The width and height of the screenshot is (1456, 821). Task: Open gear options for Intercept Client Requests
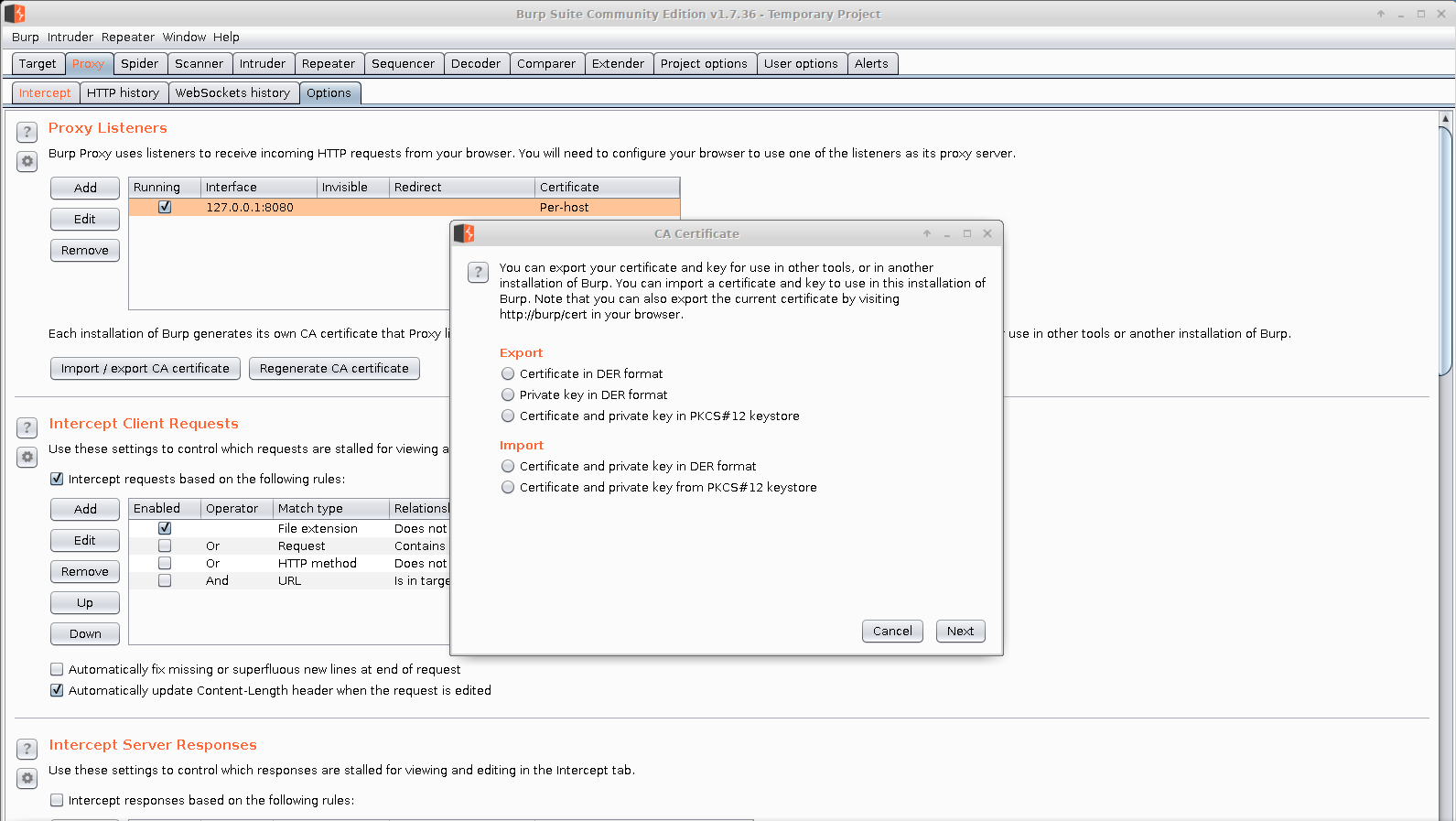(x=27, y=457)
